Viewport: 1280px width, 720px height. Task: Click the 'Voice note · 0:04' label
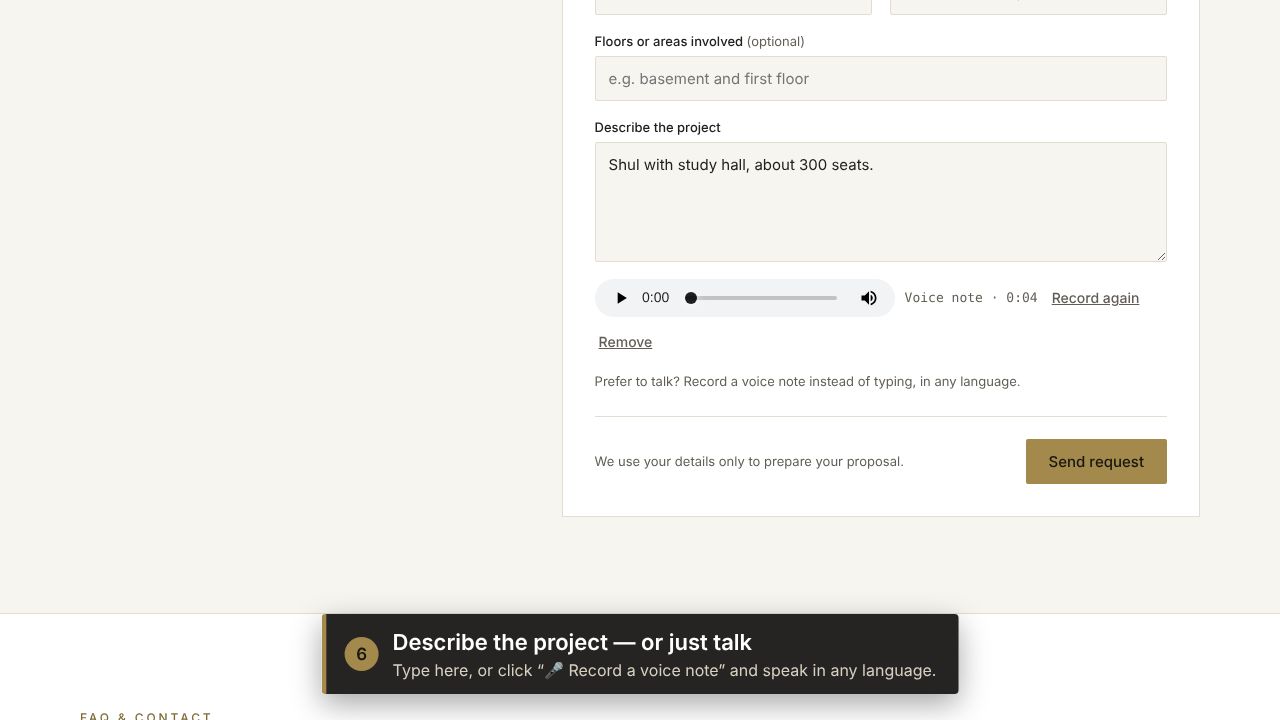pos(971,298)
